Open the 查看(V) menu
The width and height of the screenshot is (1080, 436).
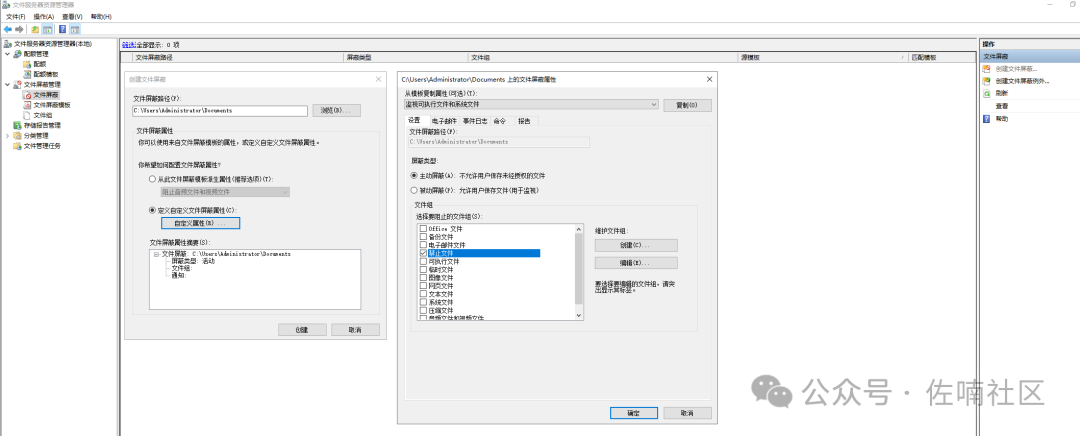pos(72,17)
